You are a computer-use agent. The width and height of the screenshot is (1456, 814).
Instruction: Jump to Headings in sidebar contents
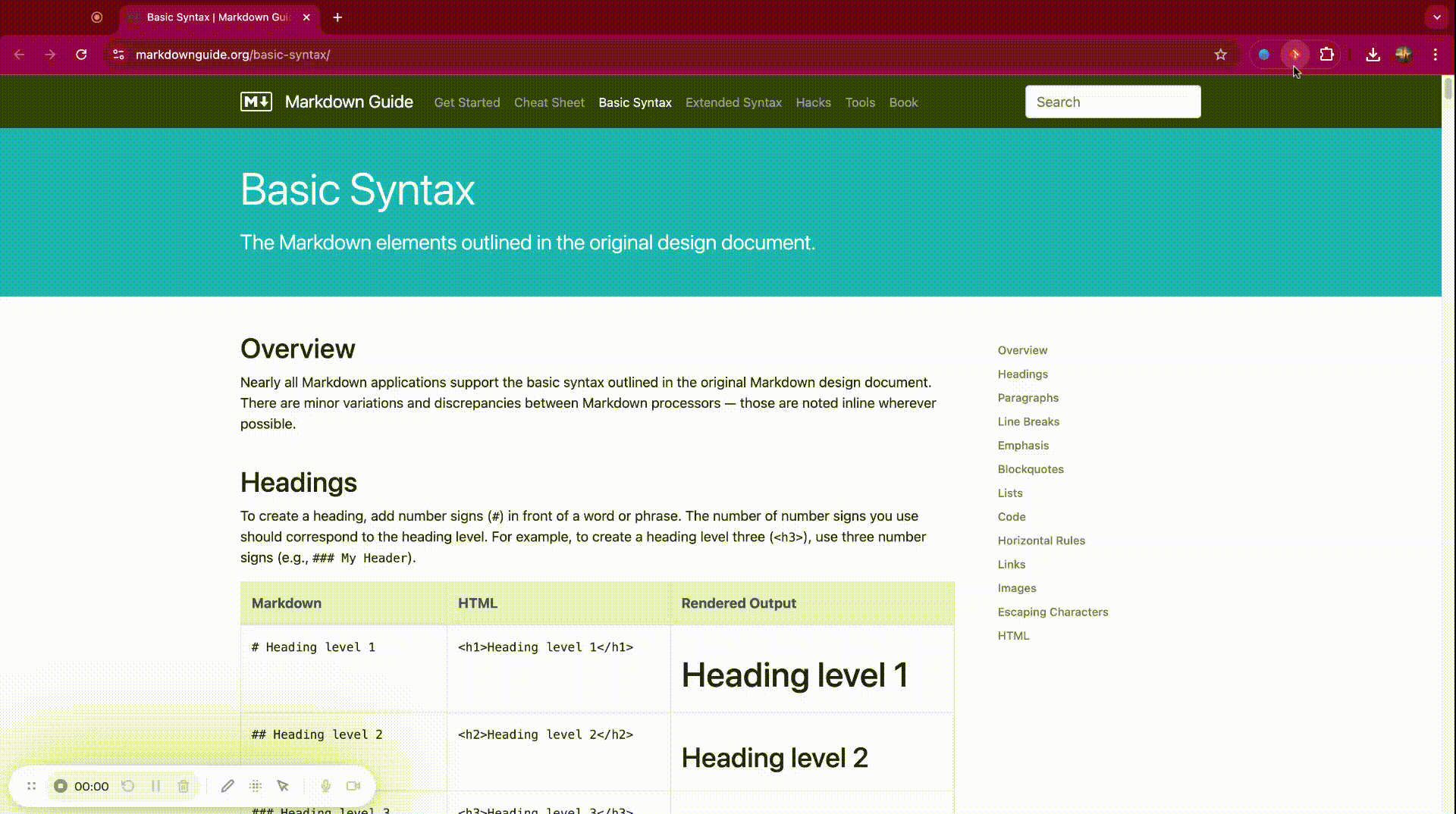[x=1023, y=374]
